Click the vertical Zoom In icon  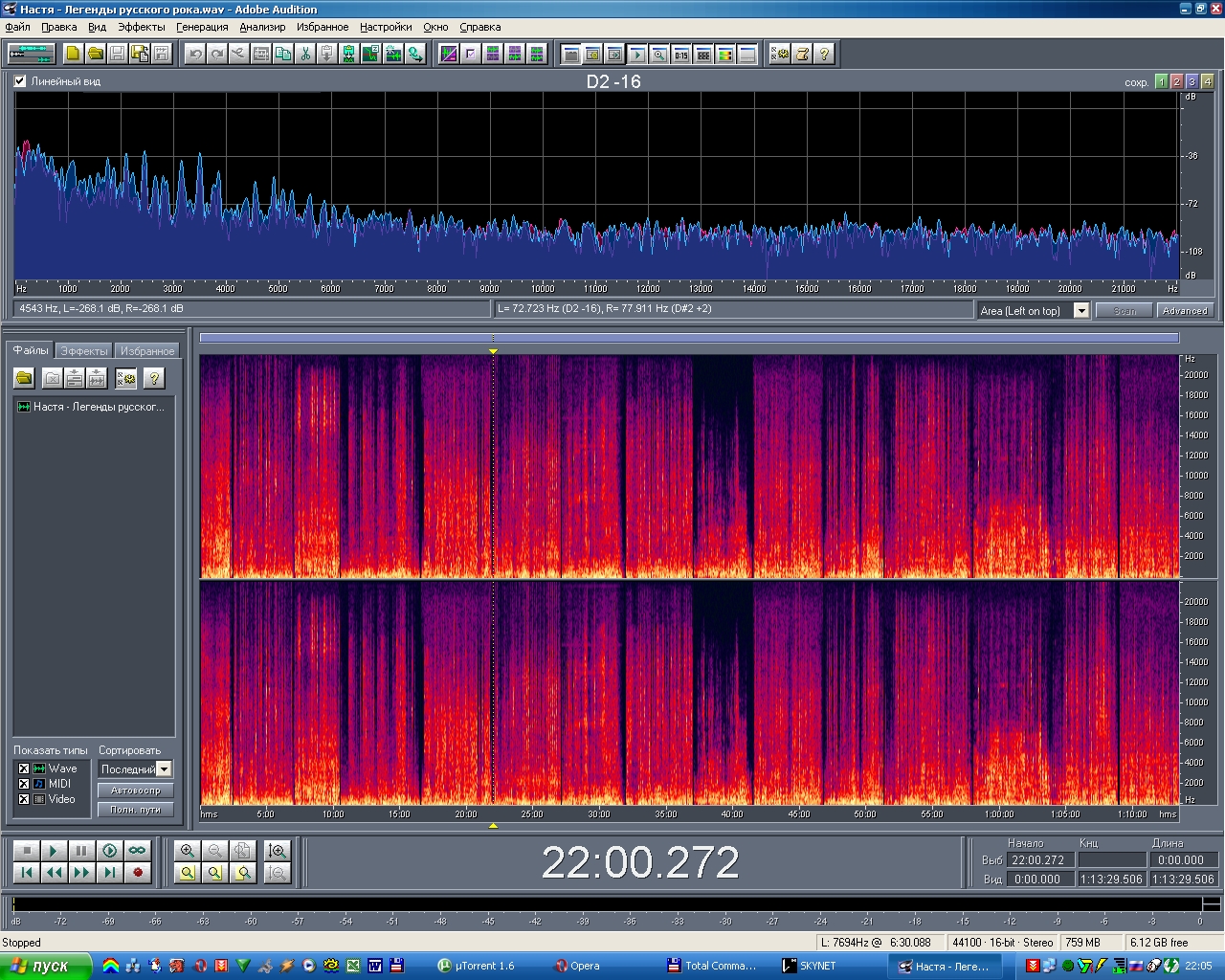tap(278, 851)
